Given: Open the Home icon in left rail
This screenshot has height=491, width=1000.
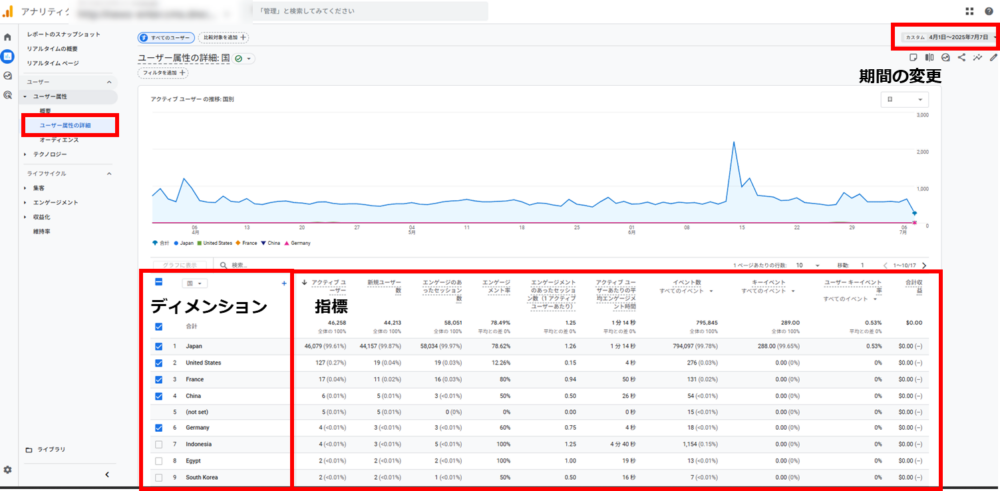Looking at the screenshot, I should coord(8,37).
